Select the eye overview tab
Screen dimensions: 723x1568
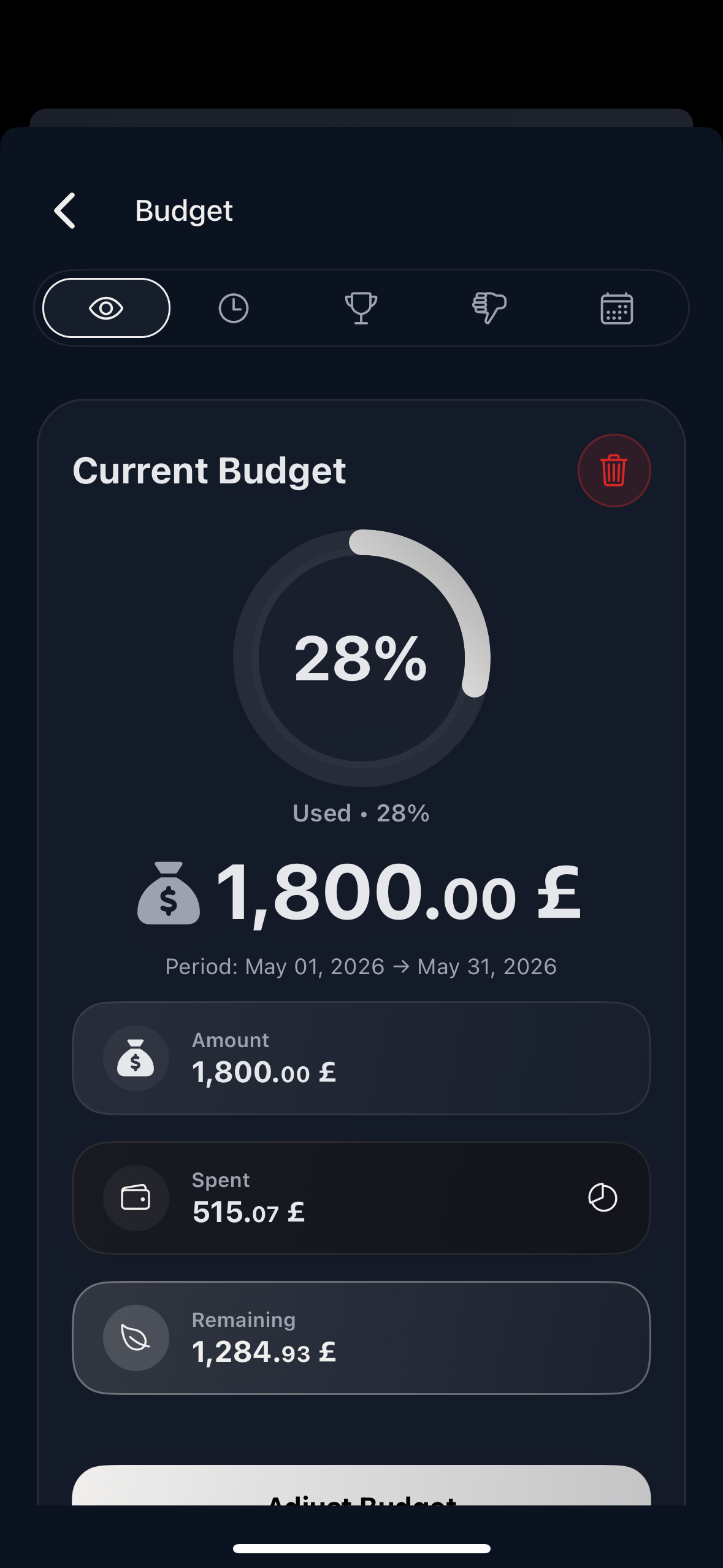[106, 308]
